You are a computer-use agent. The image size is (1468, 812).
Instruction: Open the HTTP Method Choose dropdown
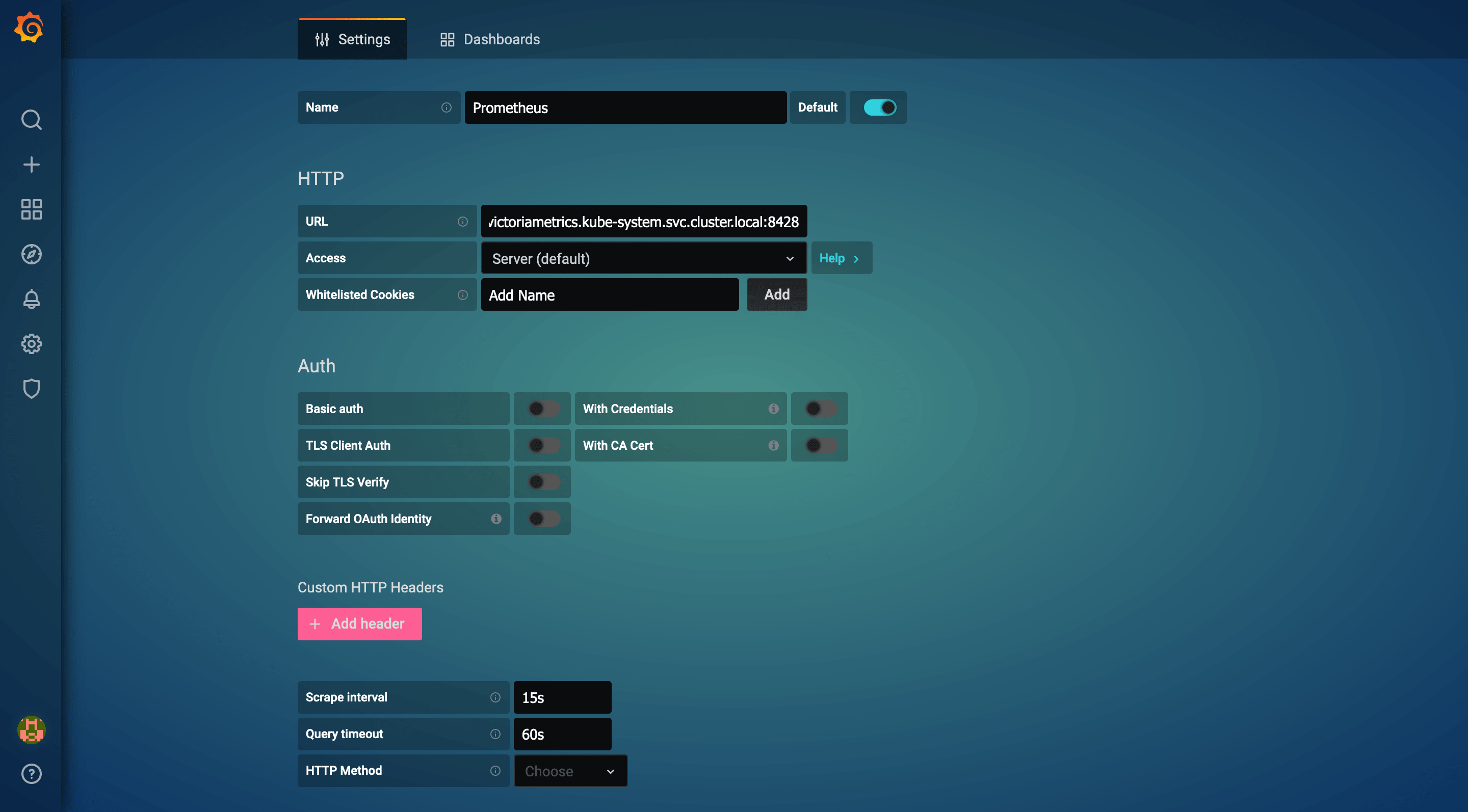click(x=570, y=771)
